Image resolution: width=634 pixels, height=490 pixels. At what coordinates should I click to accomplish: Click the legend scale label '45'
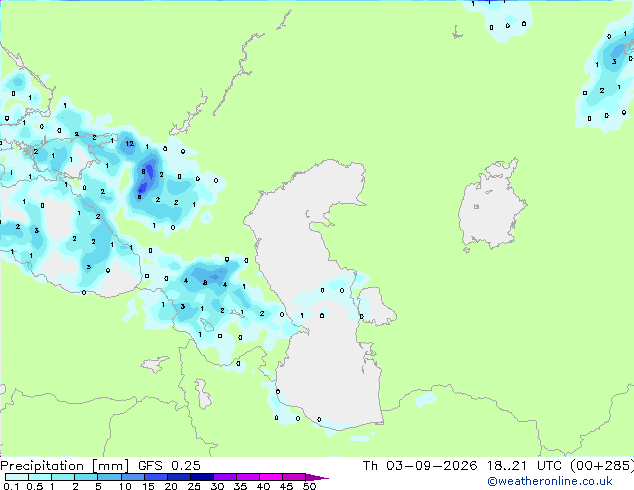tap(286, 486)
